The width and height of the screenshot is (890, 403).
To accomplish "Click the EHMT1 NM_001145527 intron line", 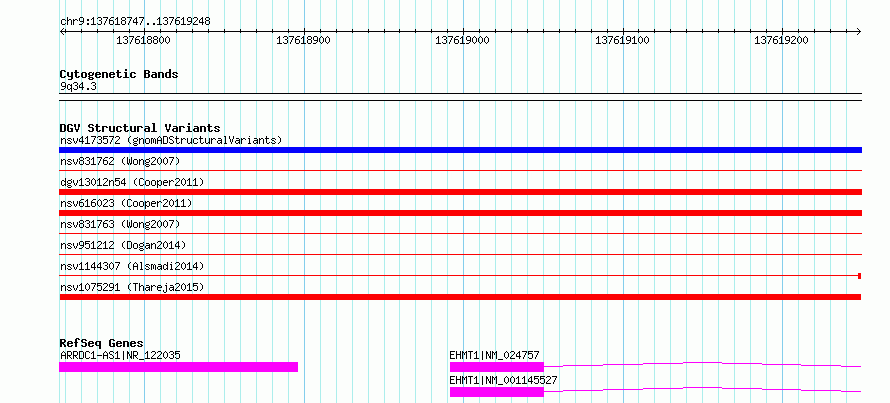I will [703, 389].
